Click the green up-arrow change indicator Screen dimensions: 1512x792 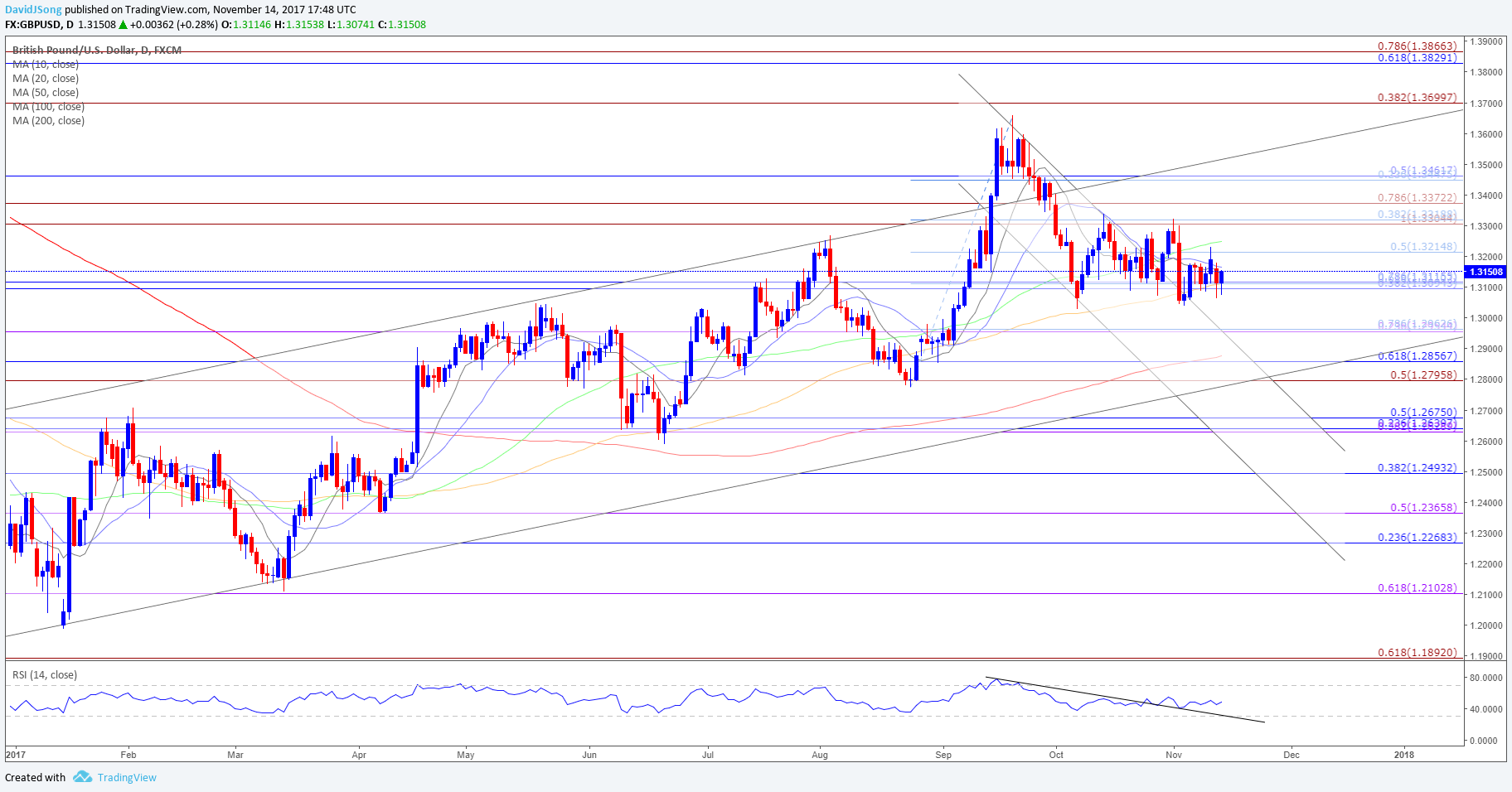click(124, 24)
